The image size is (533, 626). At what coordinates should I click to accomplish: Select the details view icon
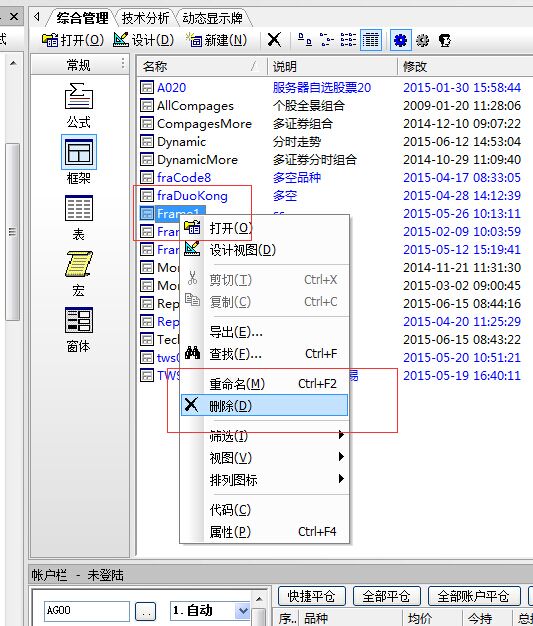(371, 40)
